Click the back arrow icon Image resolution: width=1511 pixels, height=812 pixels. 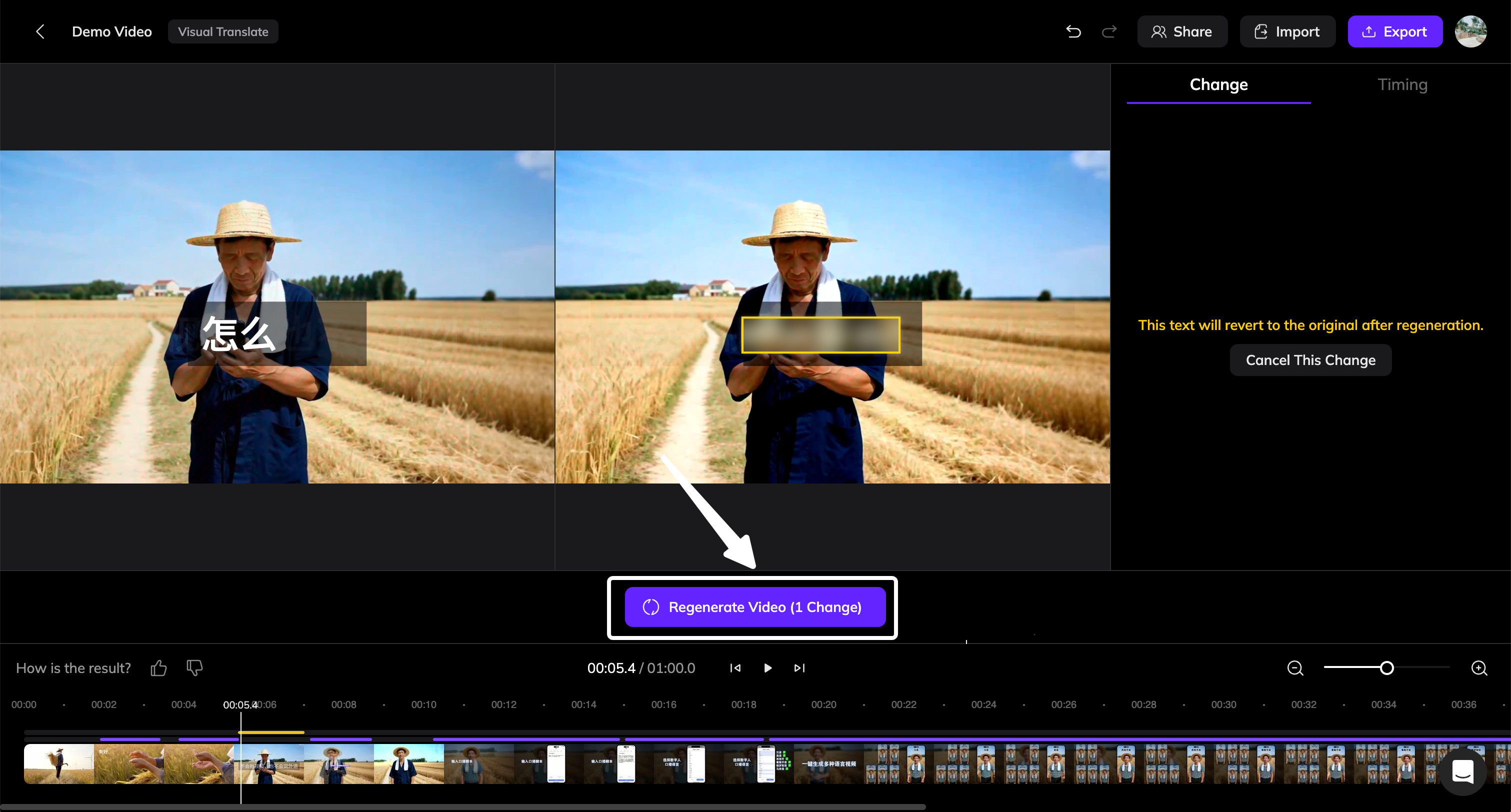click(40, 31)
